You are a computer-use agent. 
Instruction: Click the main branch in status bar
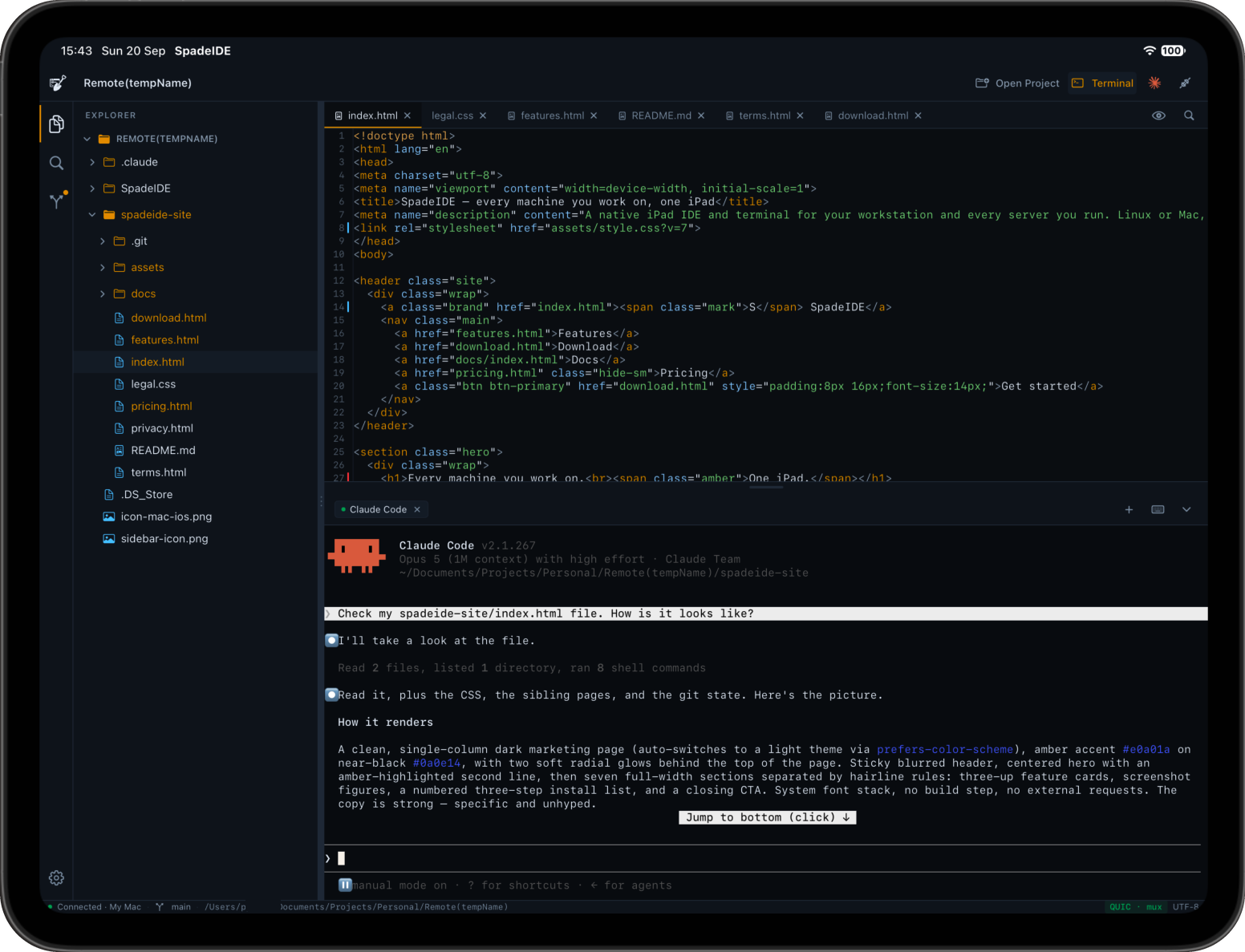coord(173,907)
